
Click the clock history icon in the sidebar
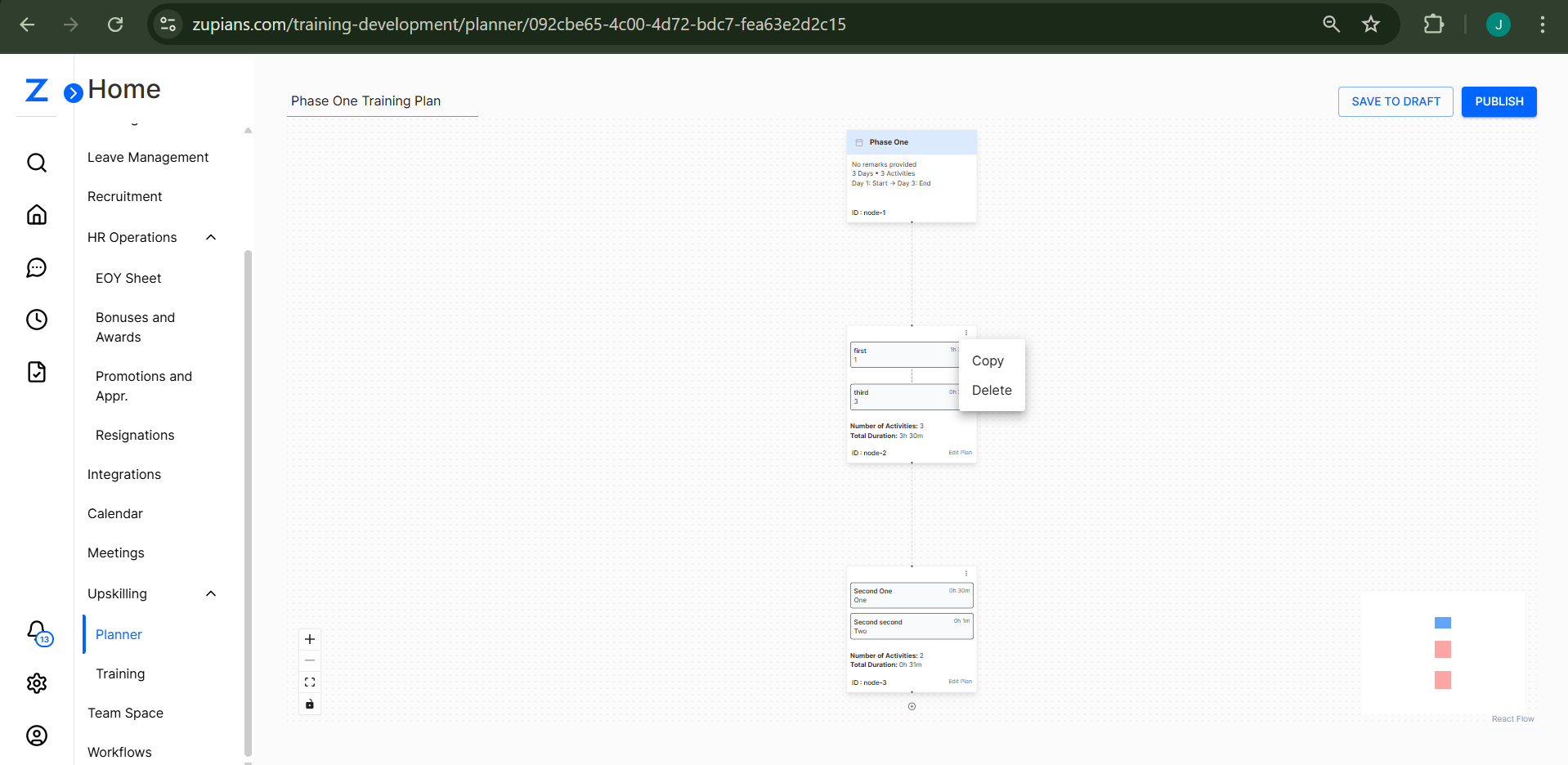[37, 320]
